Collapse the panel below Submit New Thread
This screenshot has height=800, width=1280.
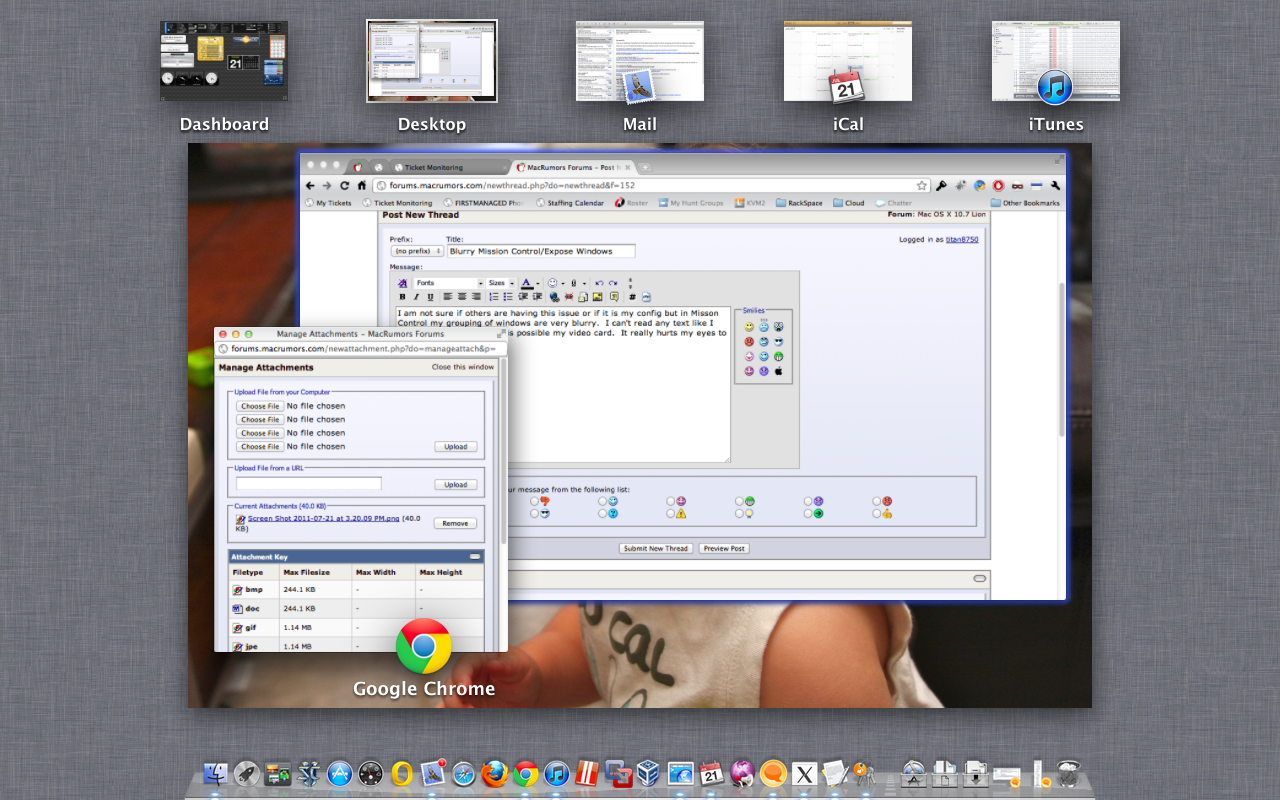click(980, 578)
